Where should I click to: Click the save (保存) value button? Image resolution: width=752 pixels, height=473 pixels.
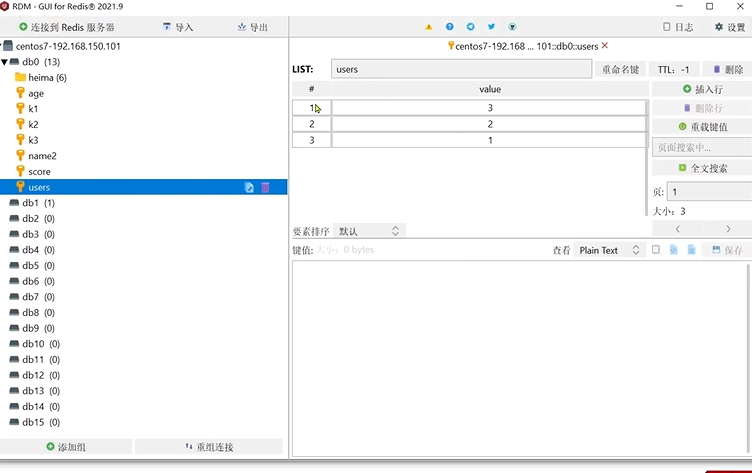(x=727, y=250)
